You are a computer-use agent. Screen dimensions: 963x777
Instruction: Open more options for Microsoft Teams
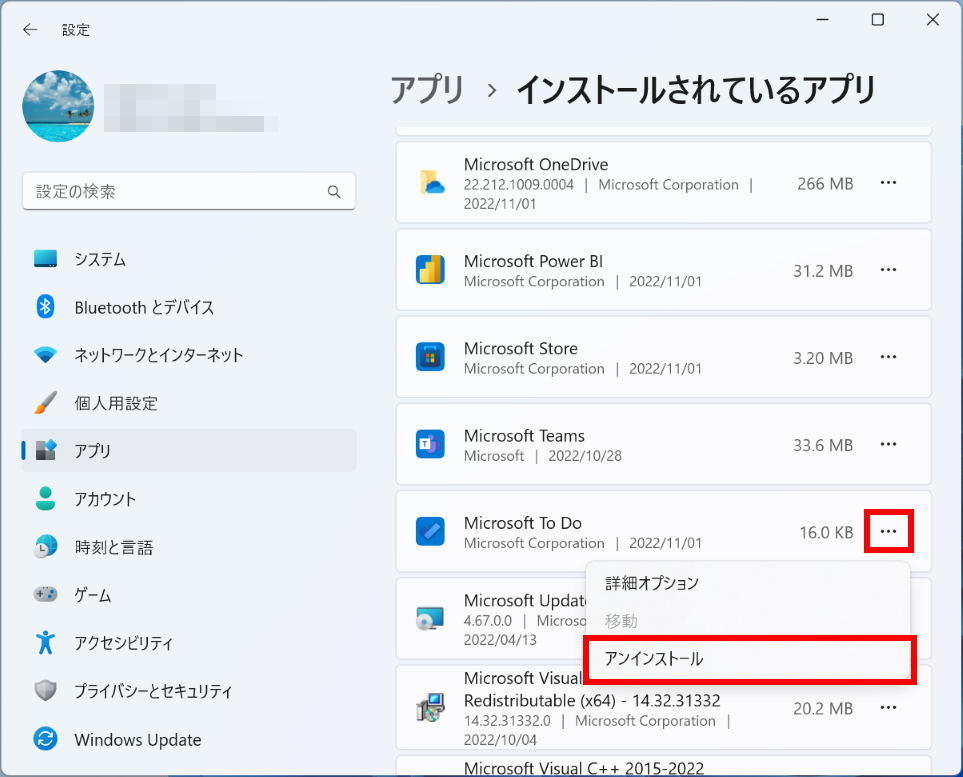point(888,445)
